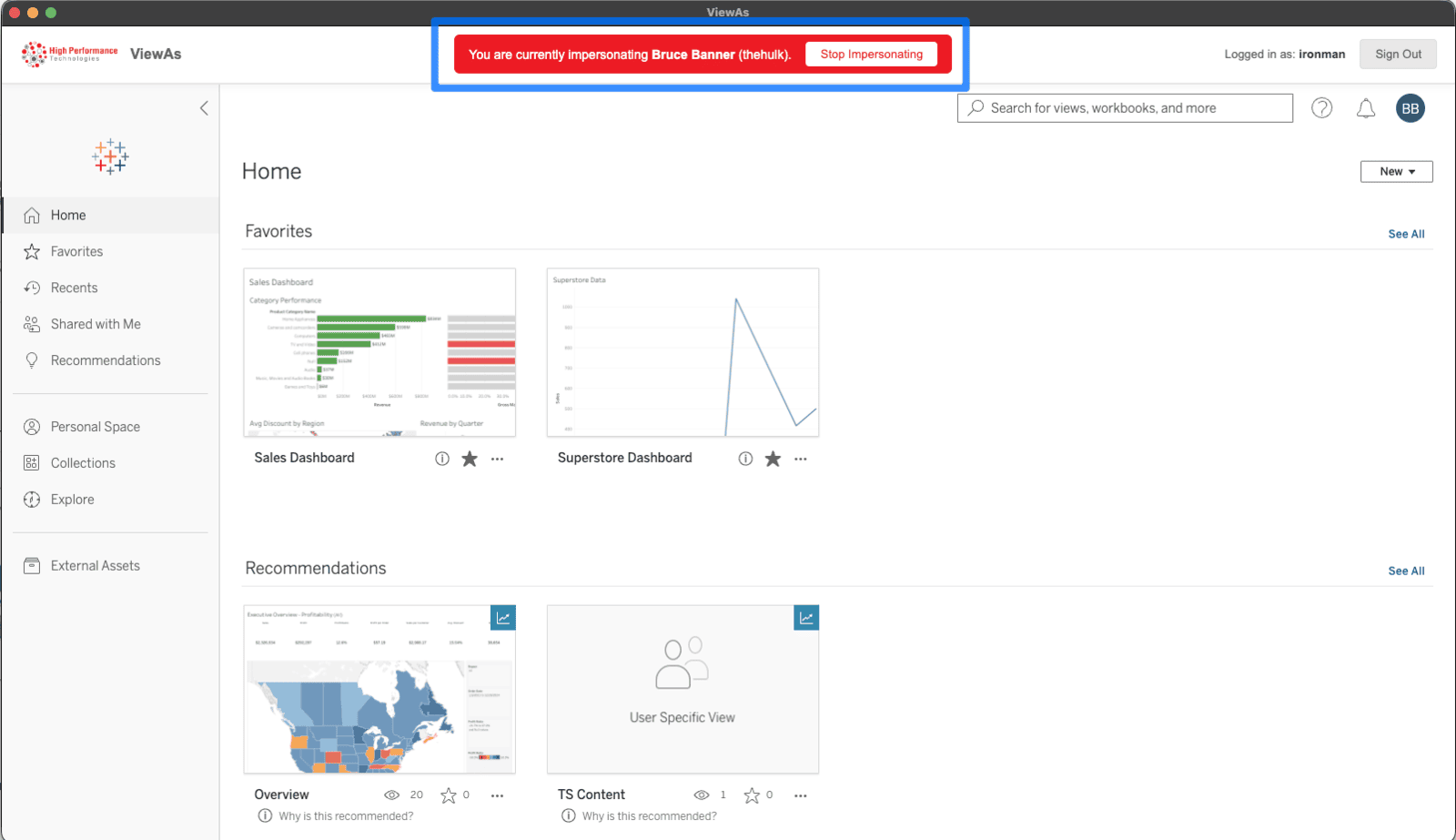Show info for Sales Dashboard
The image size is (1456, 840).
442,459
